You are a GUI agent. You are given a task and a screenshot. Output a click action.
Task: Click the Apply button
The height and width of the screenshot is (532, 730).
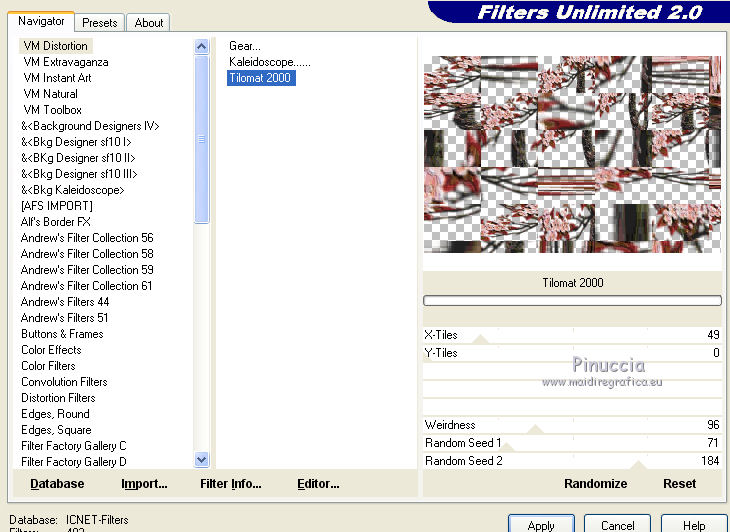(541, 525)
